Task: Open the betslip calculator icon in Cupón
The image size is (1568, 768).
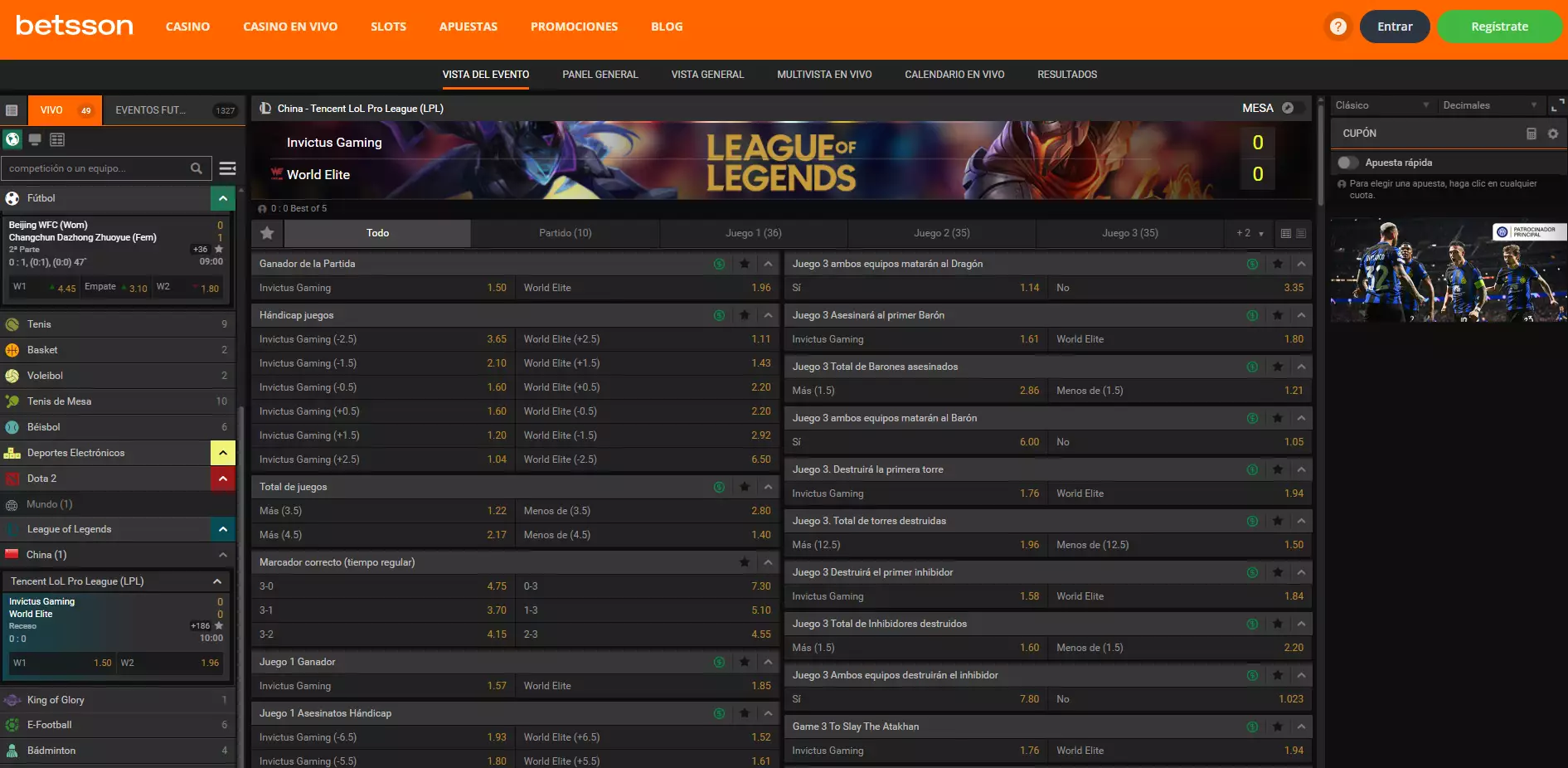Action: click(x=1532, y=134)
